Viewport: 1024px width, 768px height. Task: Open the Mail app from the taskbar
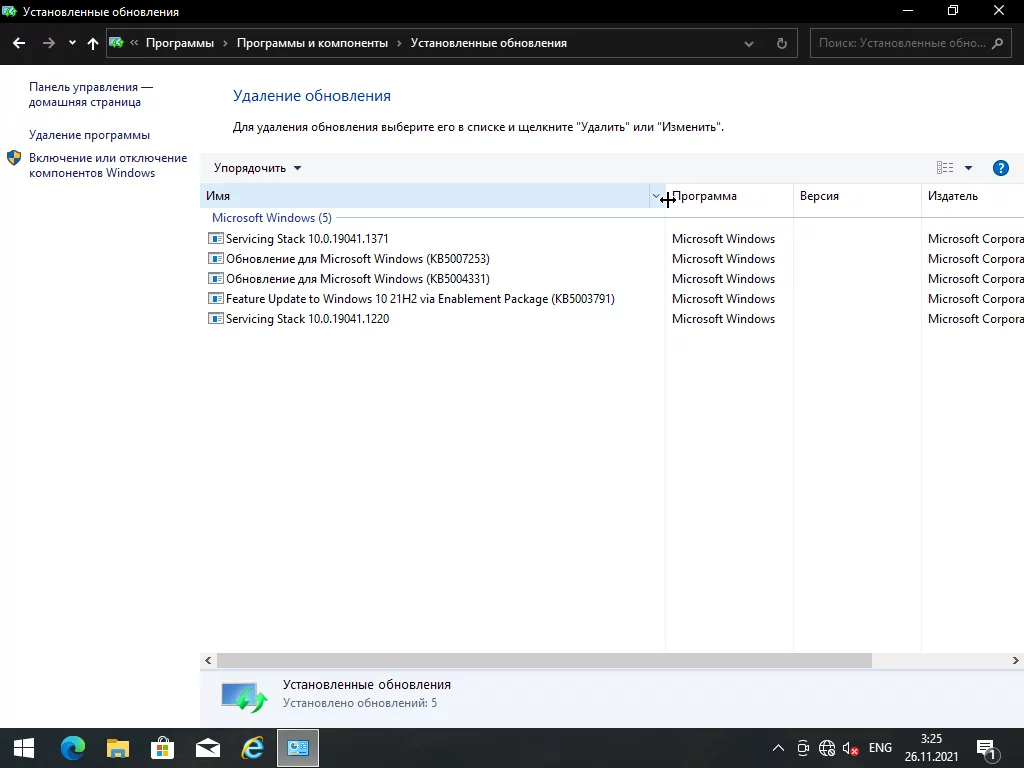(208, 748)
